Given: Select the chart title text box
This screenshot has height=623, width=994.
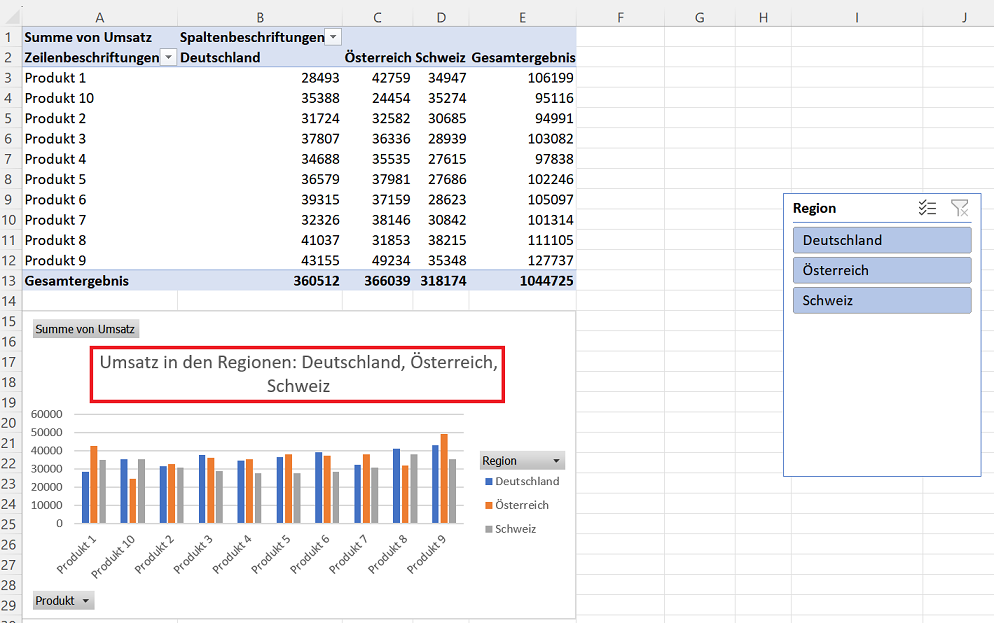Looking at the screenshot, I should point(297,374).
